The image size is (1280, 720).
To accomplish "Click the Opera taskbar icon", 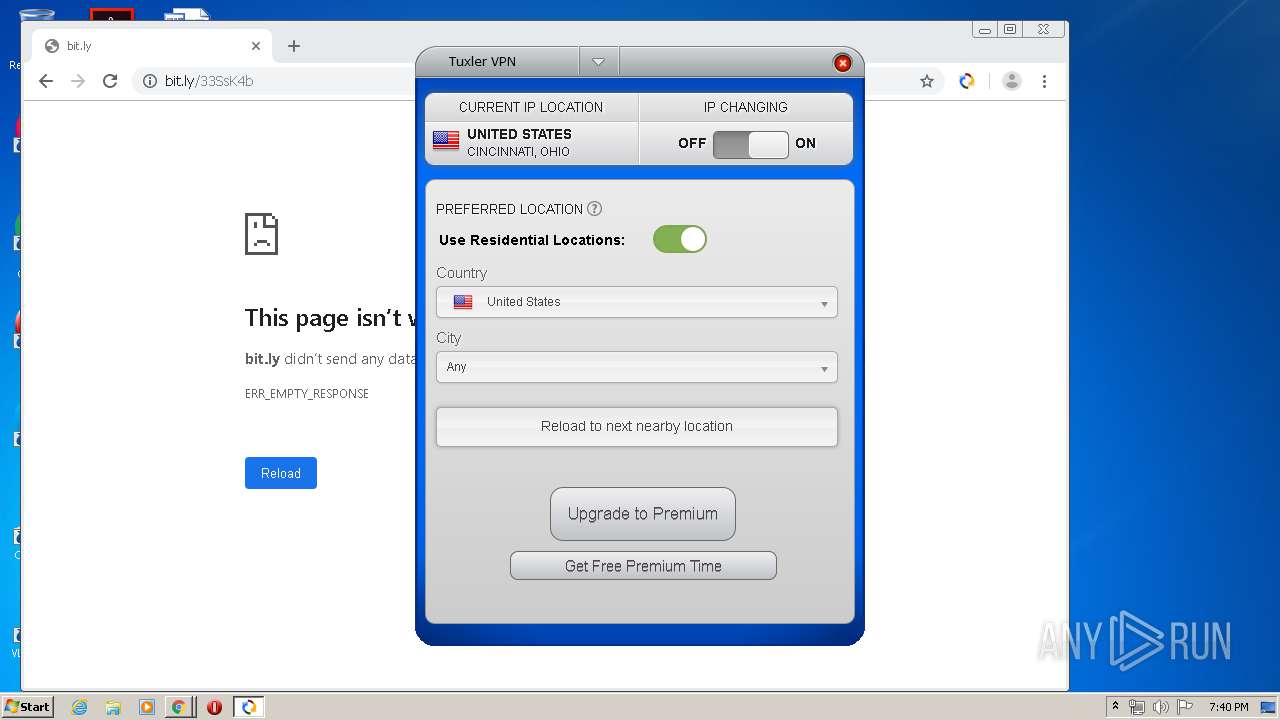I will 214,707.
